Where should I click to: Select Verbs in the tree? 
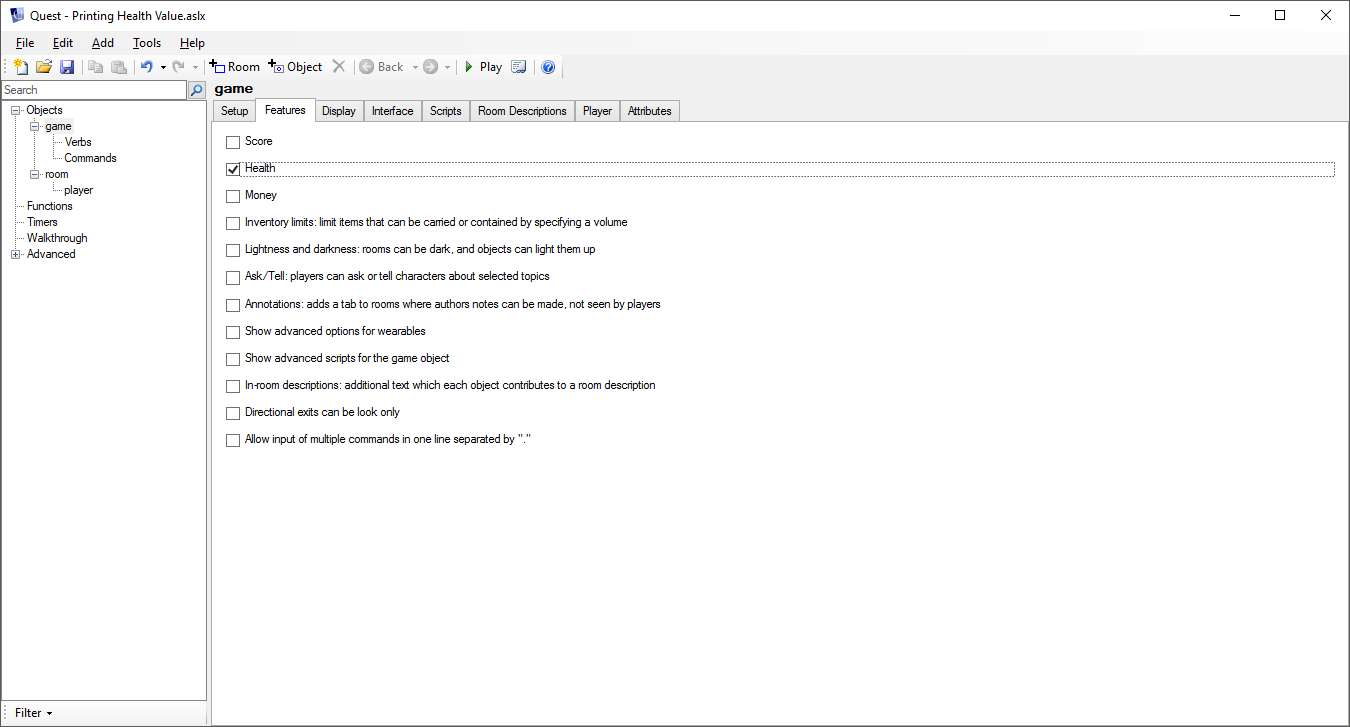[78, 142]
